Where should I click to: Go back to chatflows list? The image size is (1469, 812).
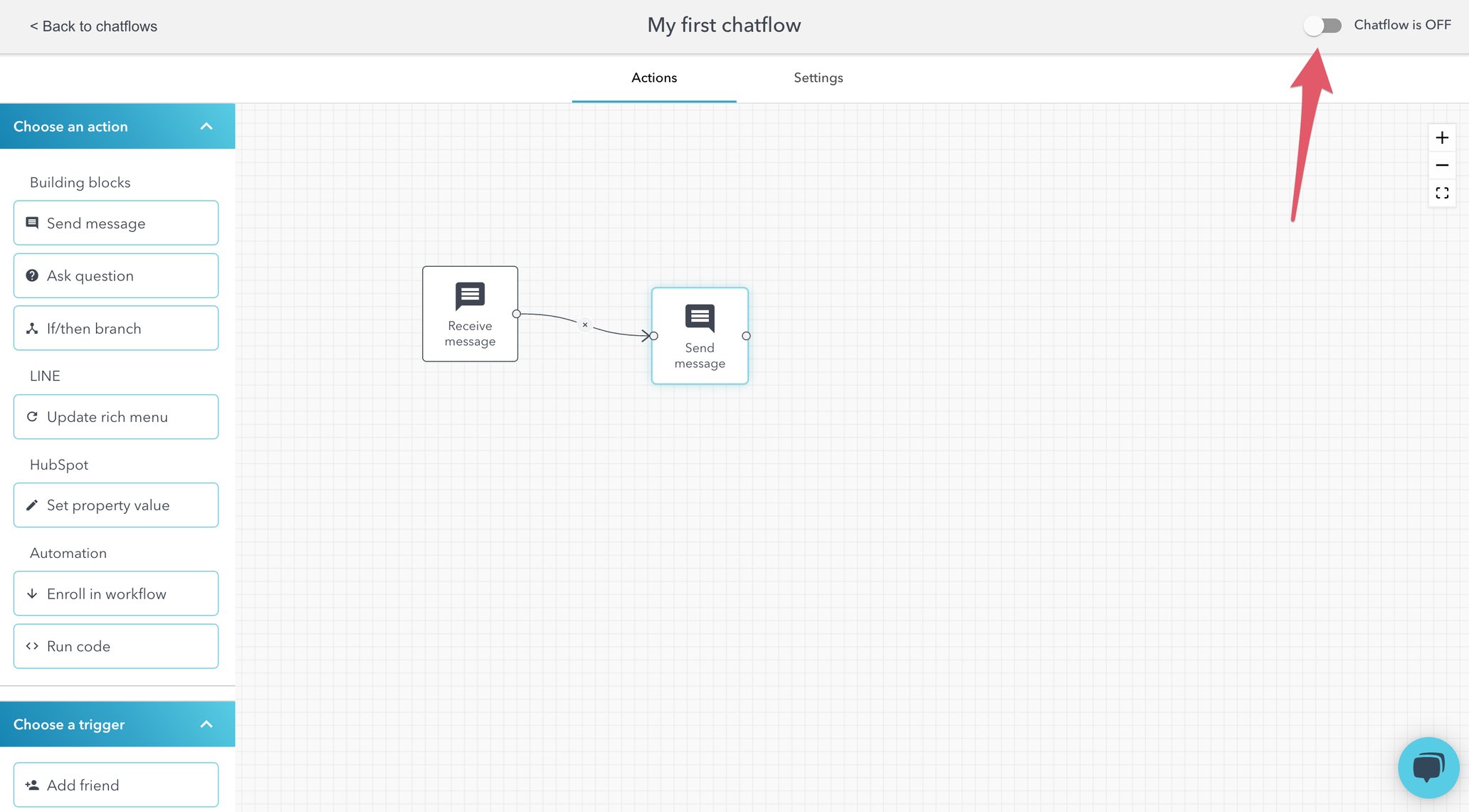coord(93,26)
